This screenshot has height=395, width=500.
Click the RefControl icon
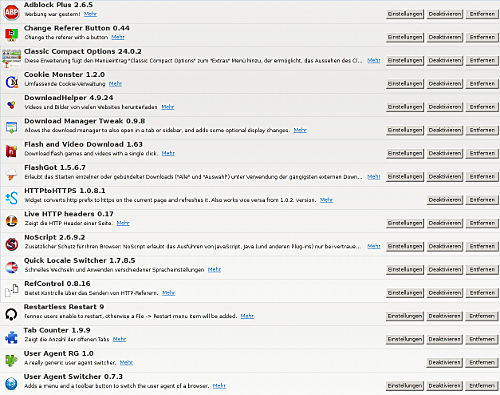[11, 290]
